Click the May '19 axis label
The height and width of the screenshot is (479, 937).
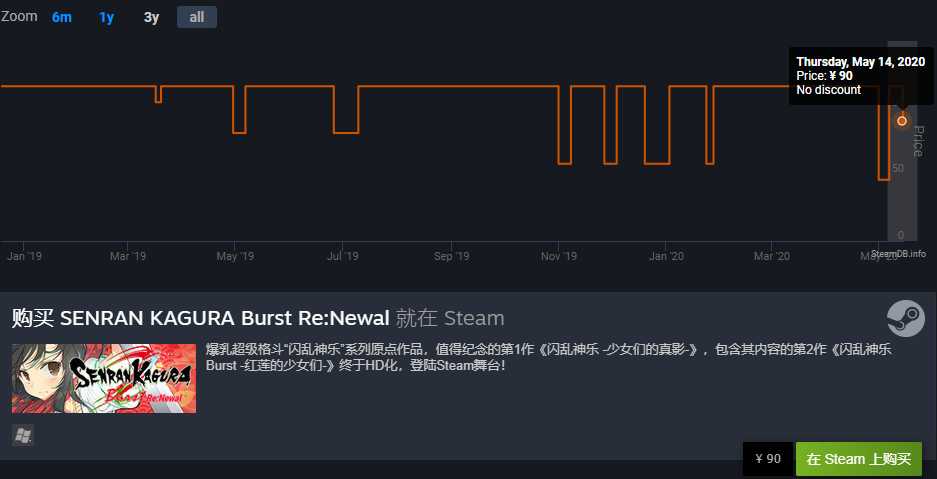click(235, 256)
